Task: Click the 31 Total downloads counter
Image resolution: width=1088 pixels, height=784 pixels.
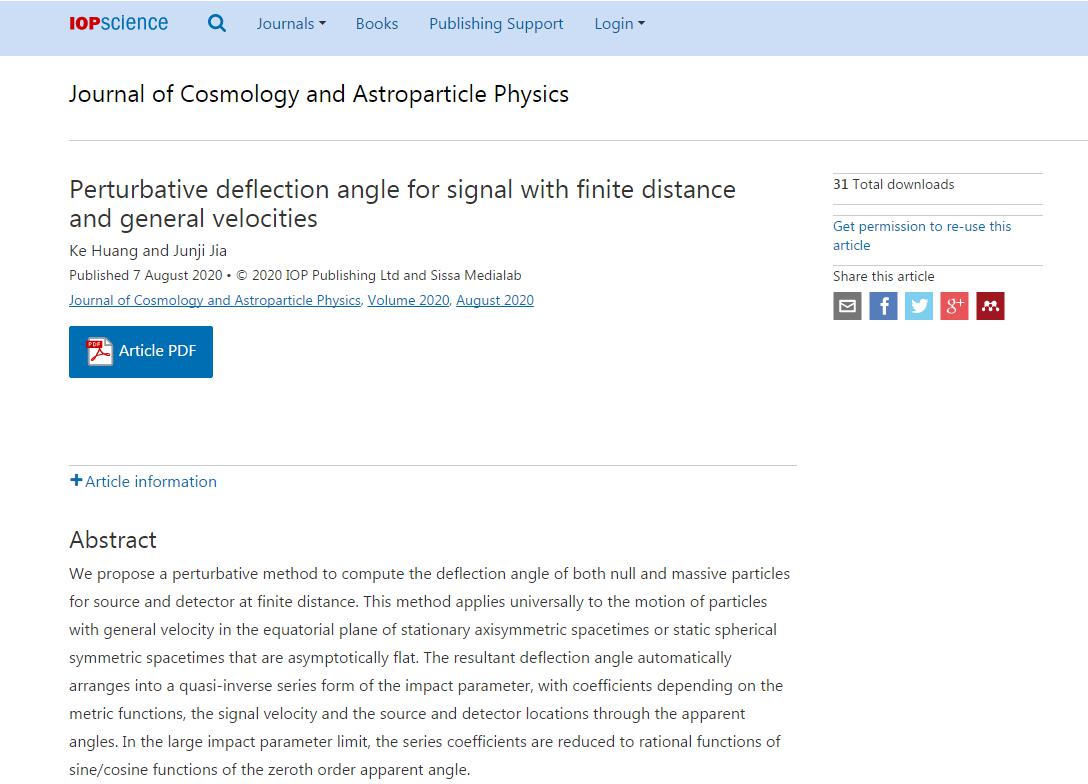Action: 893,184
